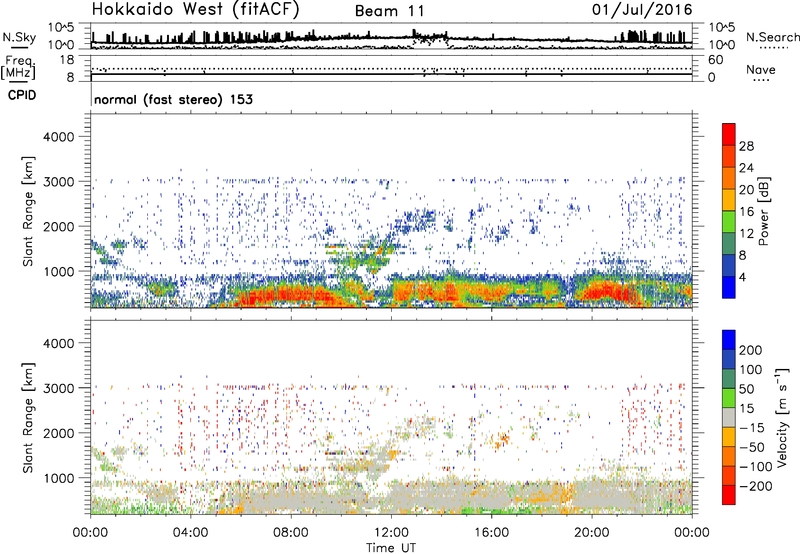Screen dimensions: 800x554
Task: Click the '28' Power colorbar tick label
Action: (x=746, y=146)
